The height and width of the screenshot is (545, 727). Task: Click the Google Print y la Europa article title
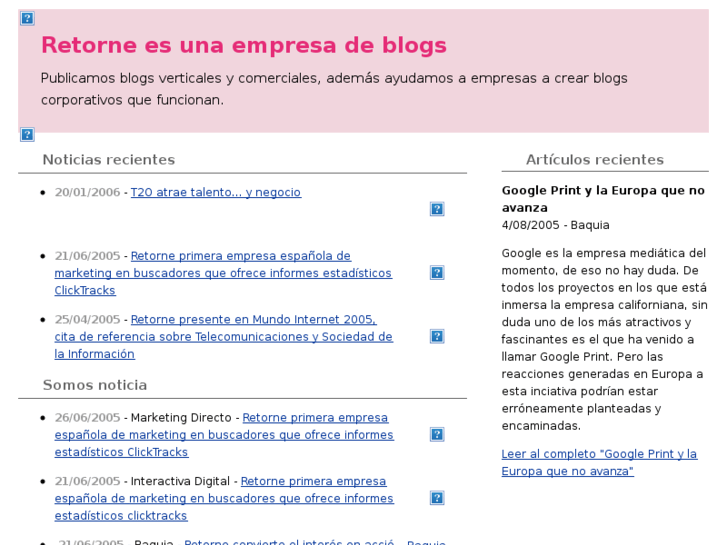[x=603, y=199]
